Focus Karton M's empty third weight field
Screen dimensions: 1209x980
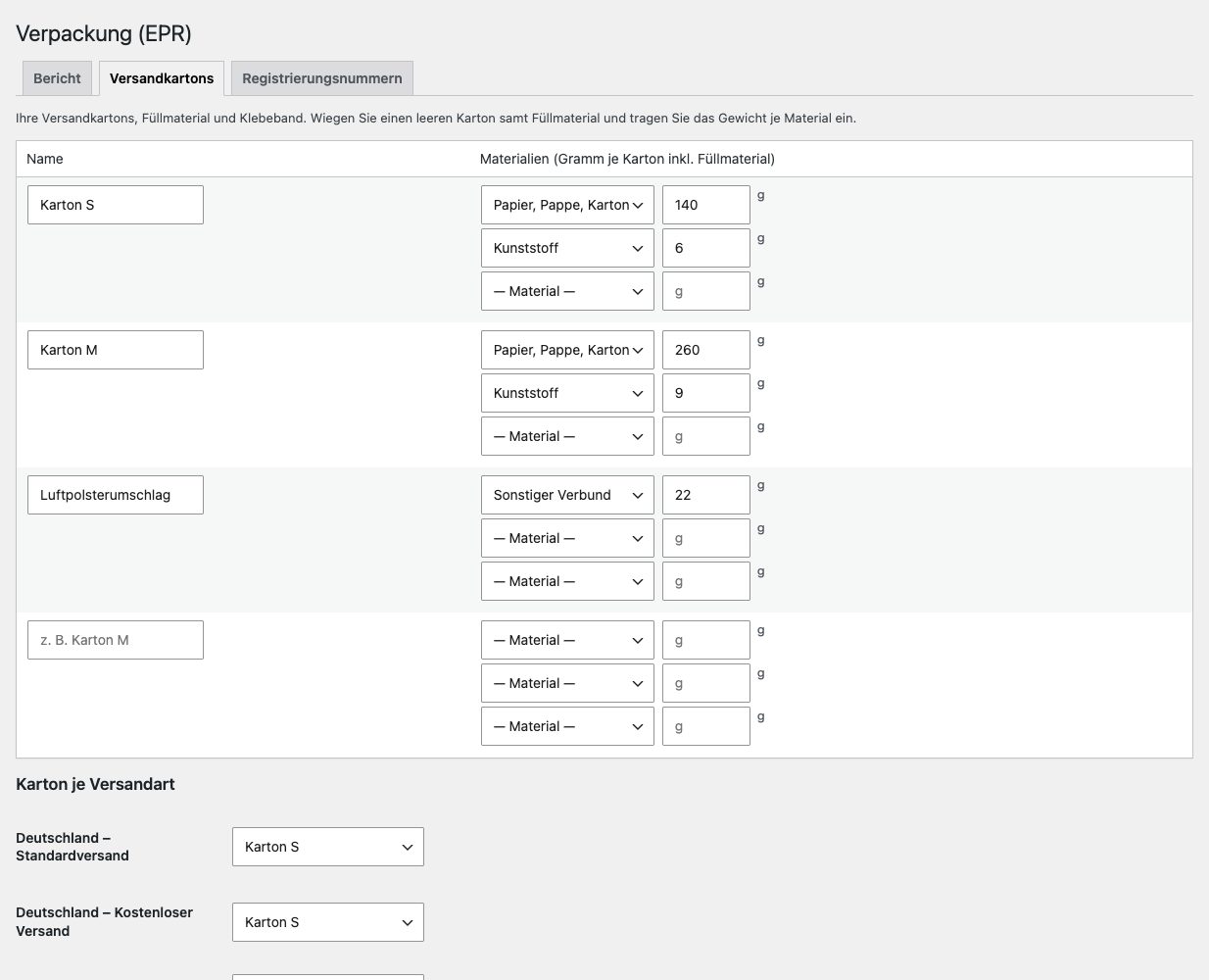tap(706, 436)
